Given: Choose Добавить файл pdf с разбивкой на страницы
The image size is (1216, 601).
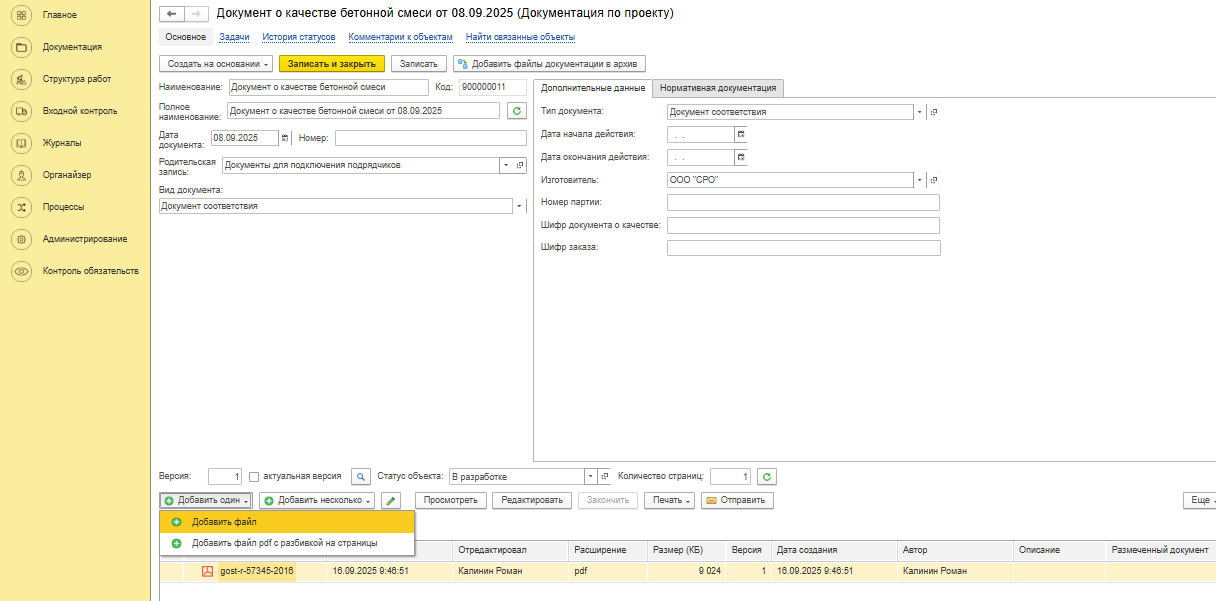Looking at the screenshot, I should point(284,543).
